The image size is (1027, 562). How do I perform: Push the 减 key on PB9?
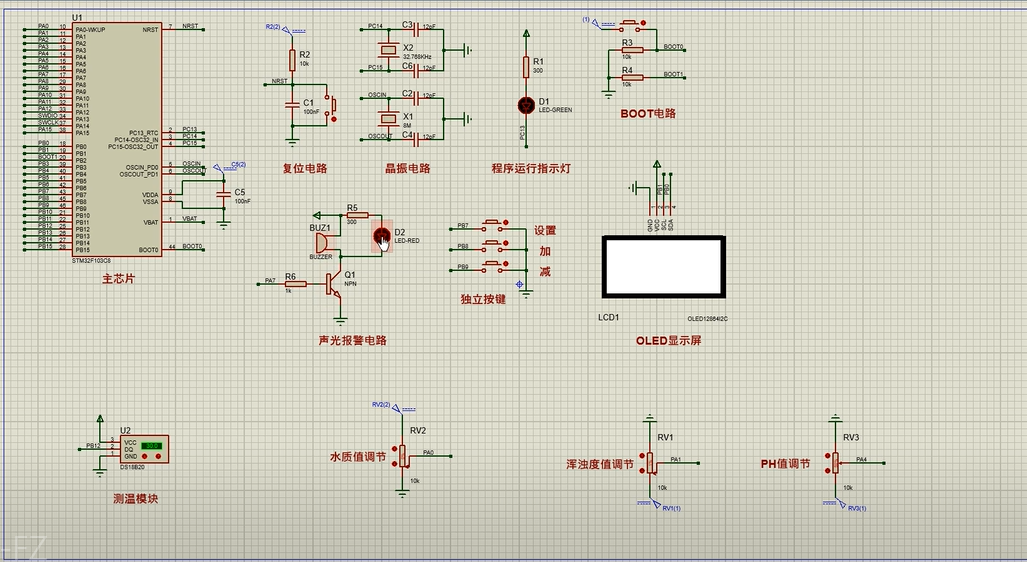495,265
